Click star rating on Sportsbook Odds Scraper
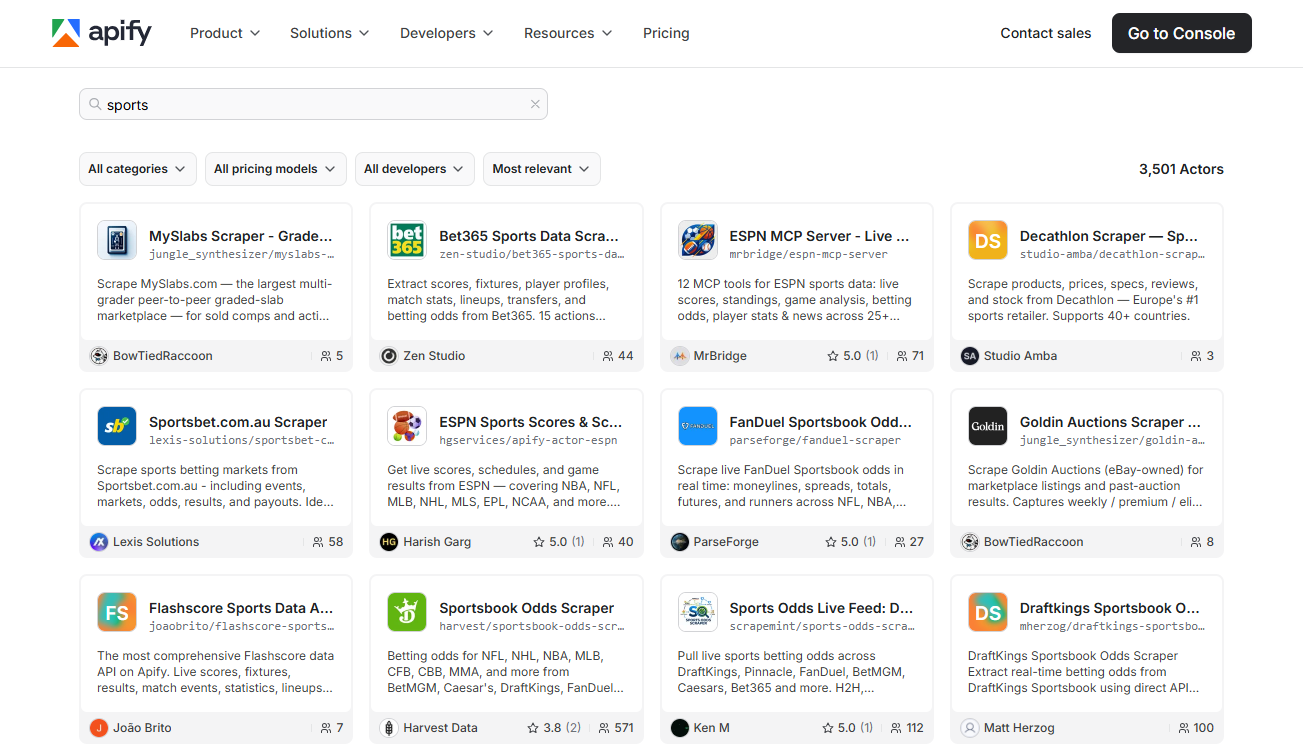The height and width of the screenshot is (754, 1303). click(x=554, y=728)
